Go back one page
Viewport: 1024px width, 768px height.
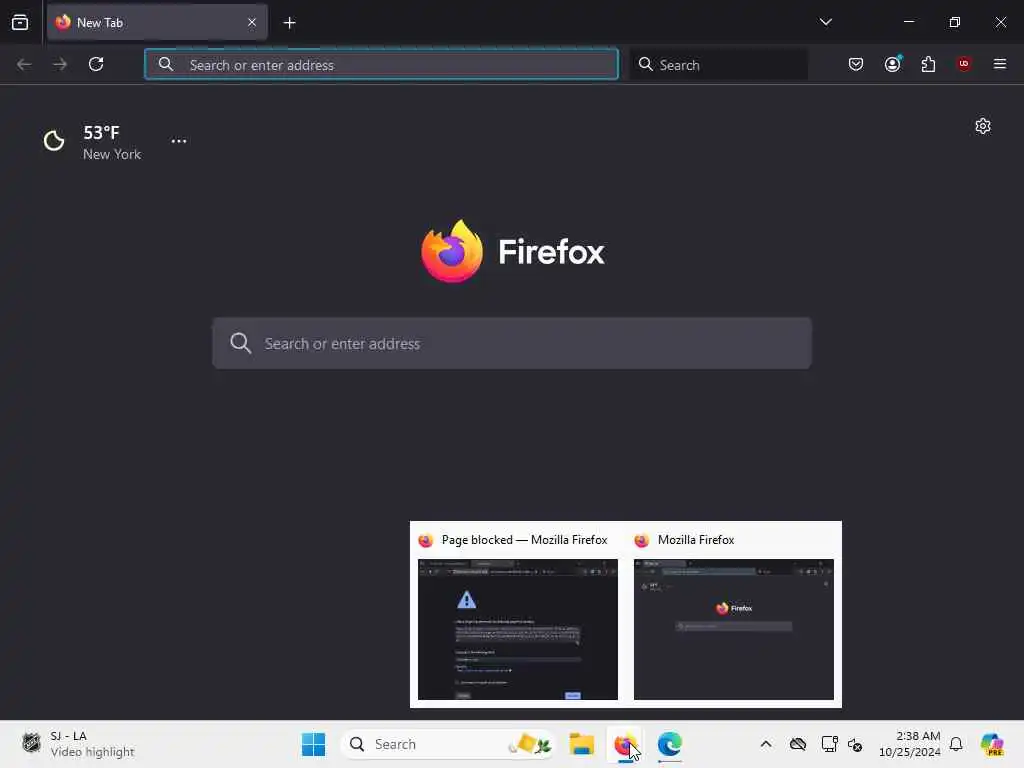(x=24, y=64)
